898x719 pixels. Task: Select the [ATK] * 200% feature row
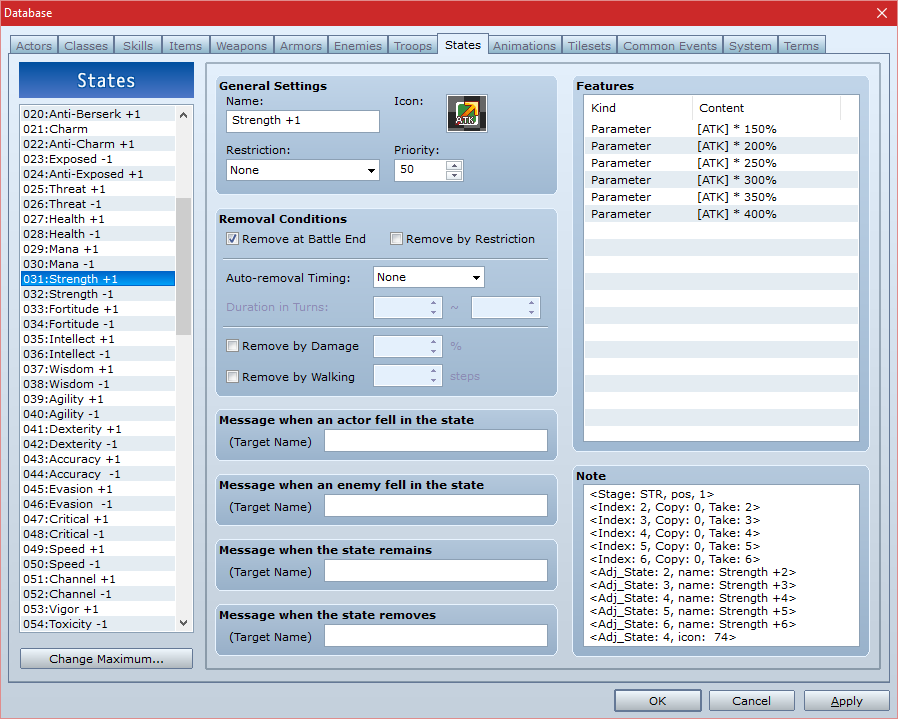tap(722, 146)
